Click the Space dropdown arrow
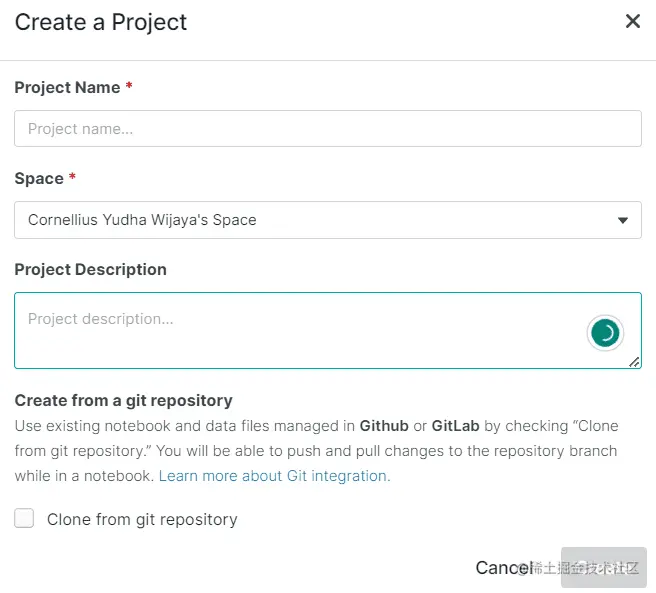656x593 pixels. [622, 220]
